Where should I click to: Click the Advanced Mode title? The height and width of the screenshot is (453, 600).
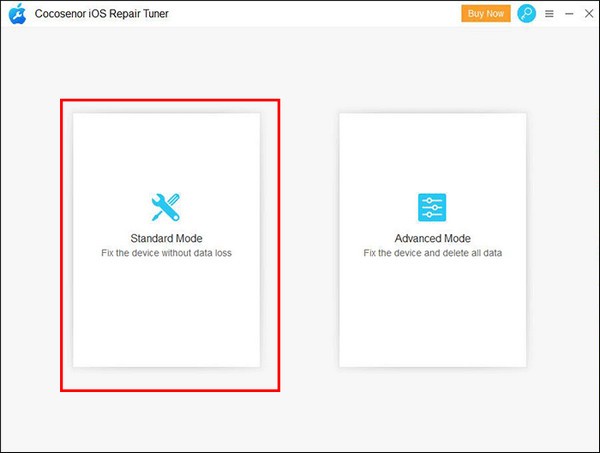(x=432, y=238)
